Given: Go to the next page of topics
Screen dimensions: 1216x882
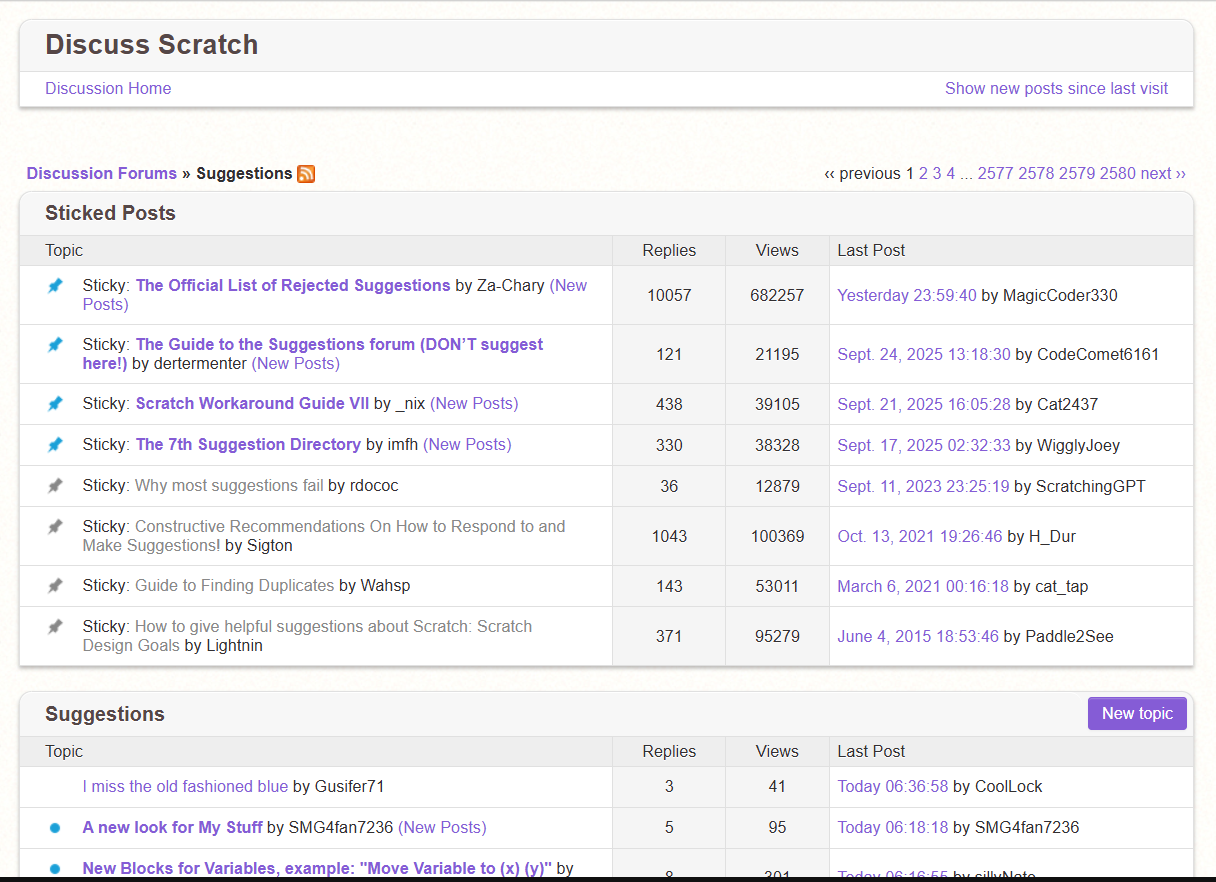Looking at the screenshot, I should point(1163,173).
